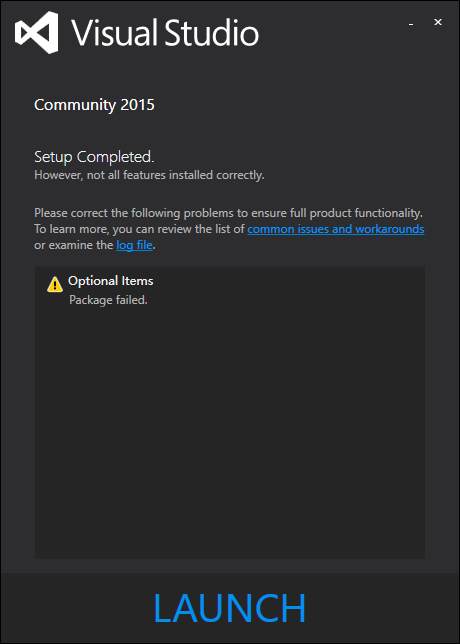This screenshot has height=644, width=460.
Task: Click the footer bar left of LAUNCH
Action: click(x=76, y=608)
